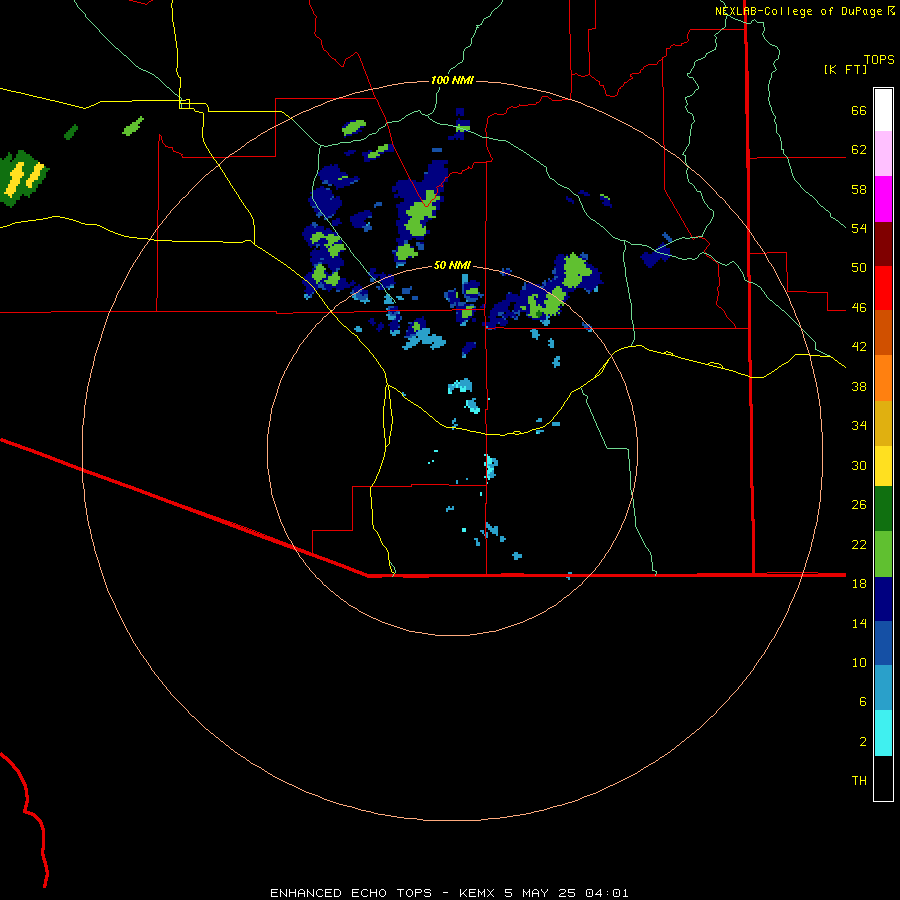This screenshot has width=900, height=900.
Task: Click the light green legend swatch
Action: click(883, 553)
